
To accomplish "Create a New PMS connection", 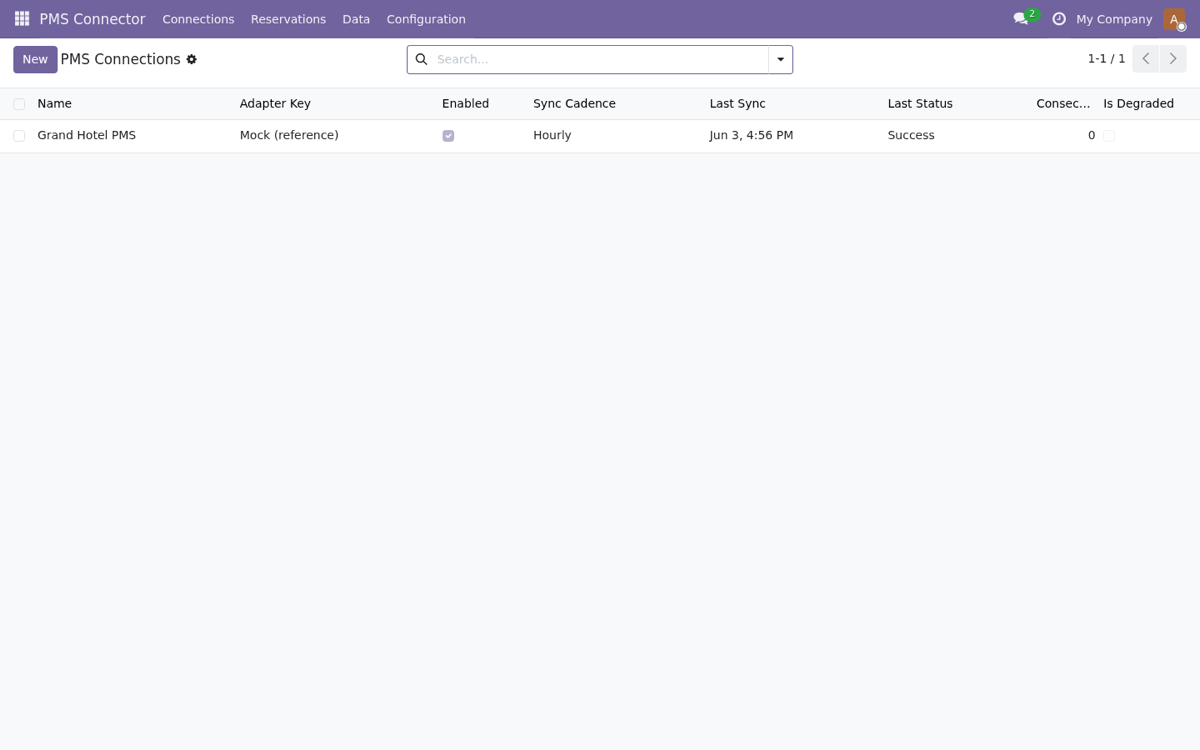I will pos(35,60).
